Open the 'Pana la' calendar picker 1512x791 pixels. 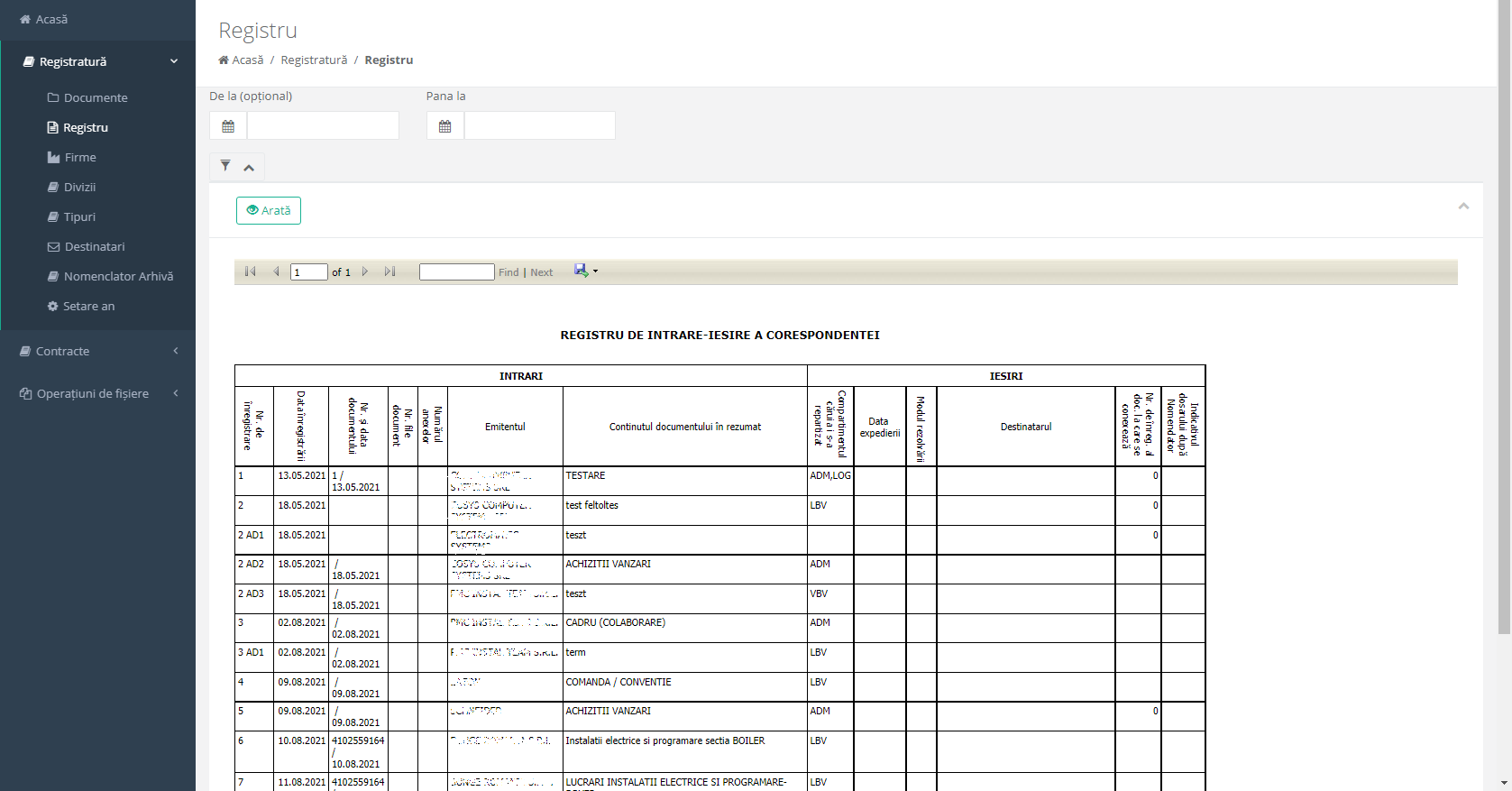[444, 126]
